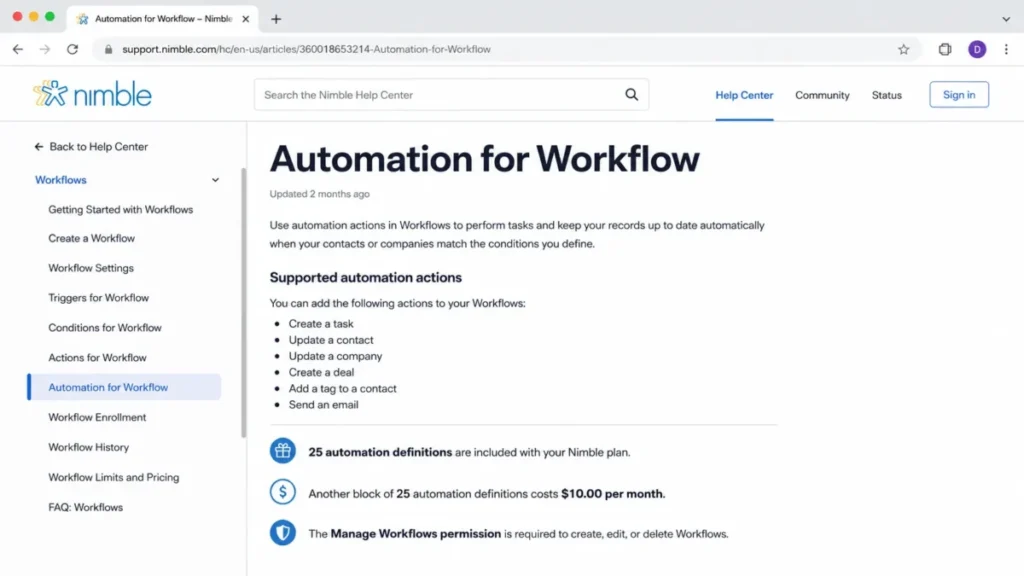Click the dollar sign pricing icon
The width and height of the screenshot is (1024, 576).
283,492
